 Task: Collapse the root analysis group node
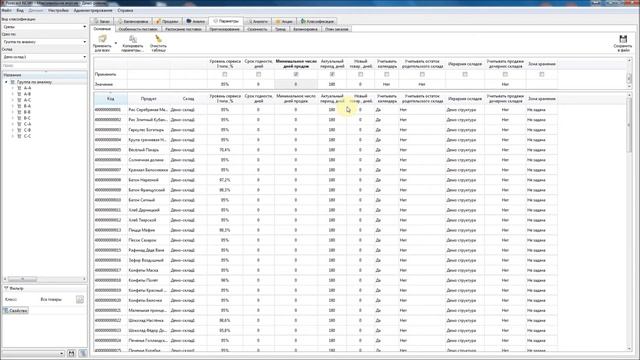coord(7,82)
